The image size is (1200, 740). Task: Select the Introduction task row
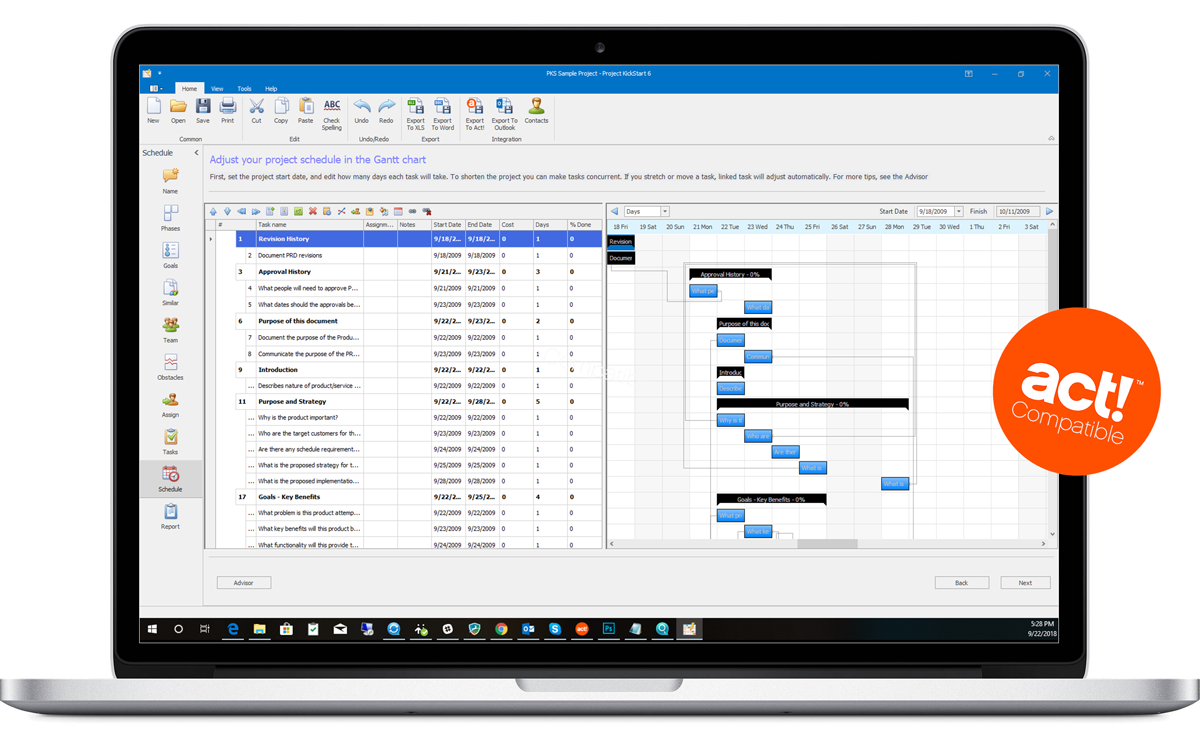[x=420, y=370]
